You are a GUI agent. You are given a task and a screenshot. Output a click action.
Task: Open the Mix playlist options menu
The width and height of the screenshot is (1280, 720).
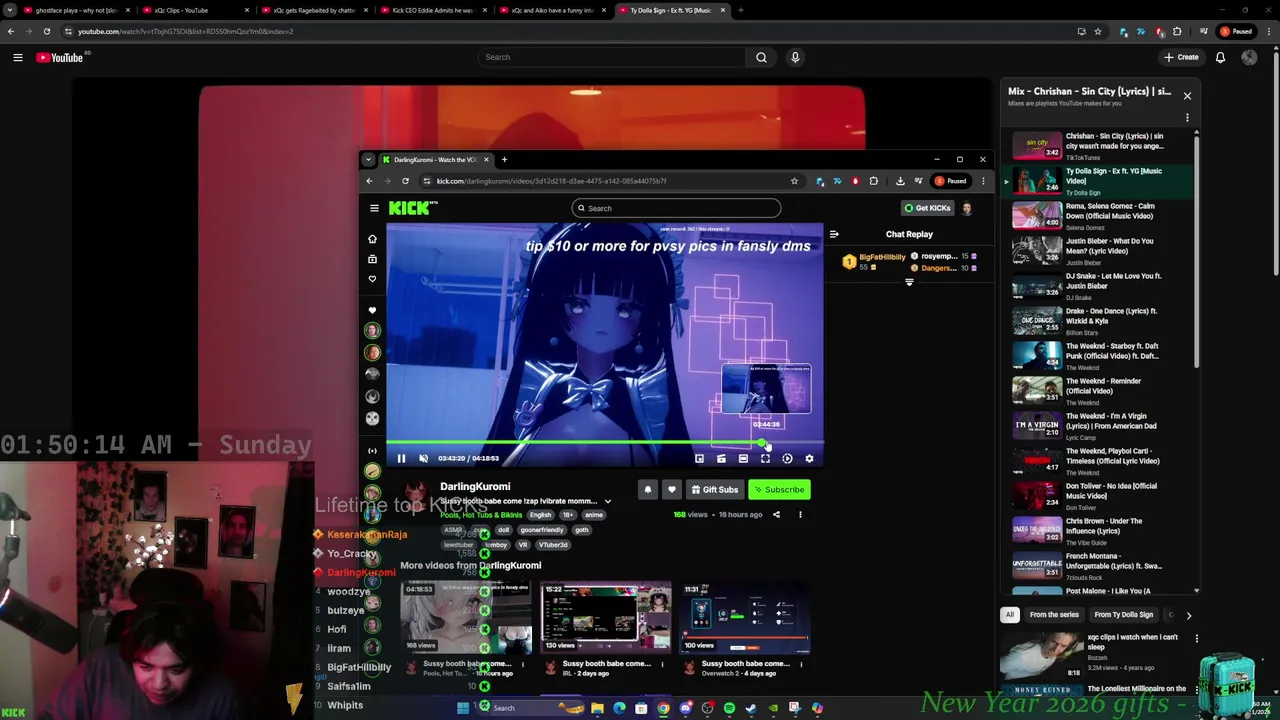click(1187, 118)
